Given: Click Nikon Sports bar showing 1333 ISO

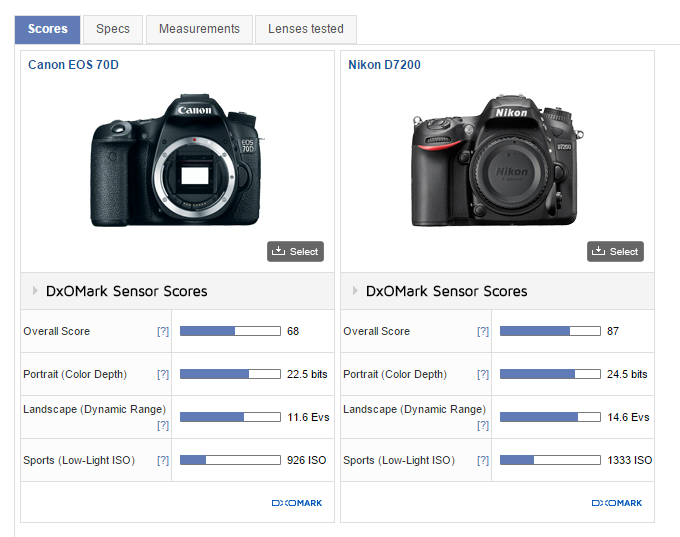Looking at the screenshot, I should tap(550, 460).
